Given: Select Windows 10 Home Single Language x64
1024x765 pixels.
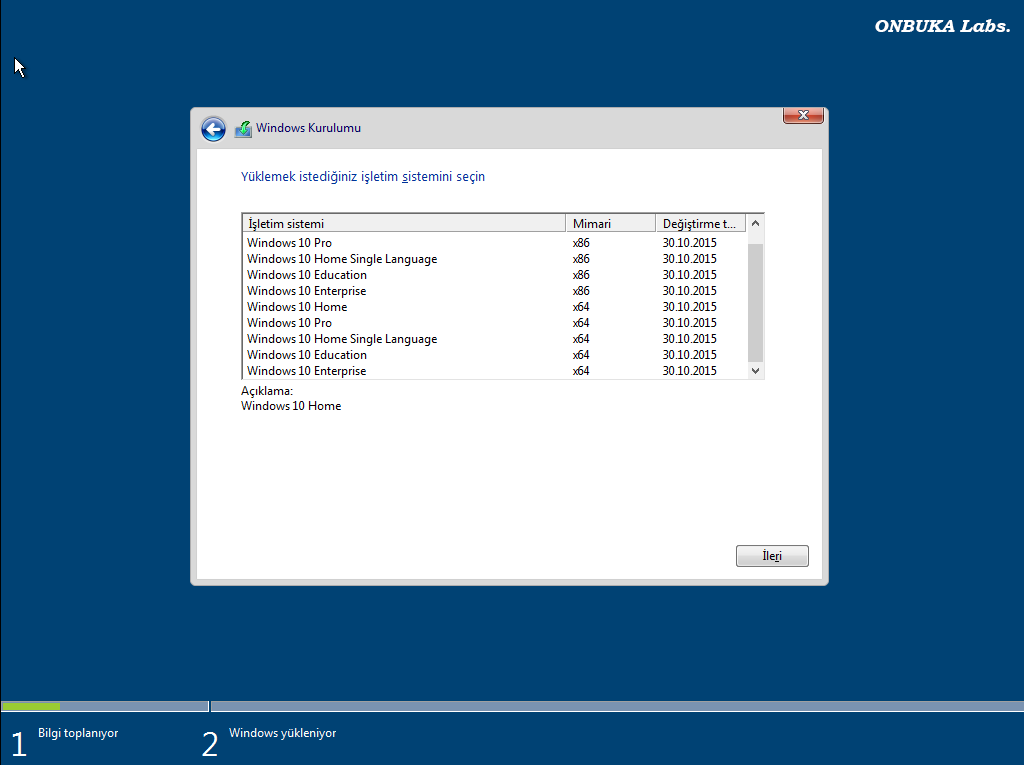Looking at the screenshot, I should tap(494, 339).
